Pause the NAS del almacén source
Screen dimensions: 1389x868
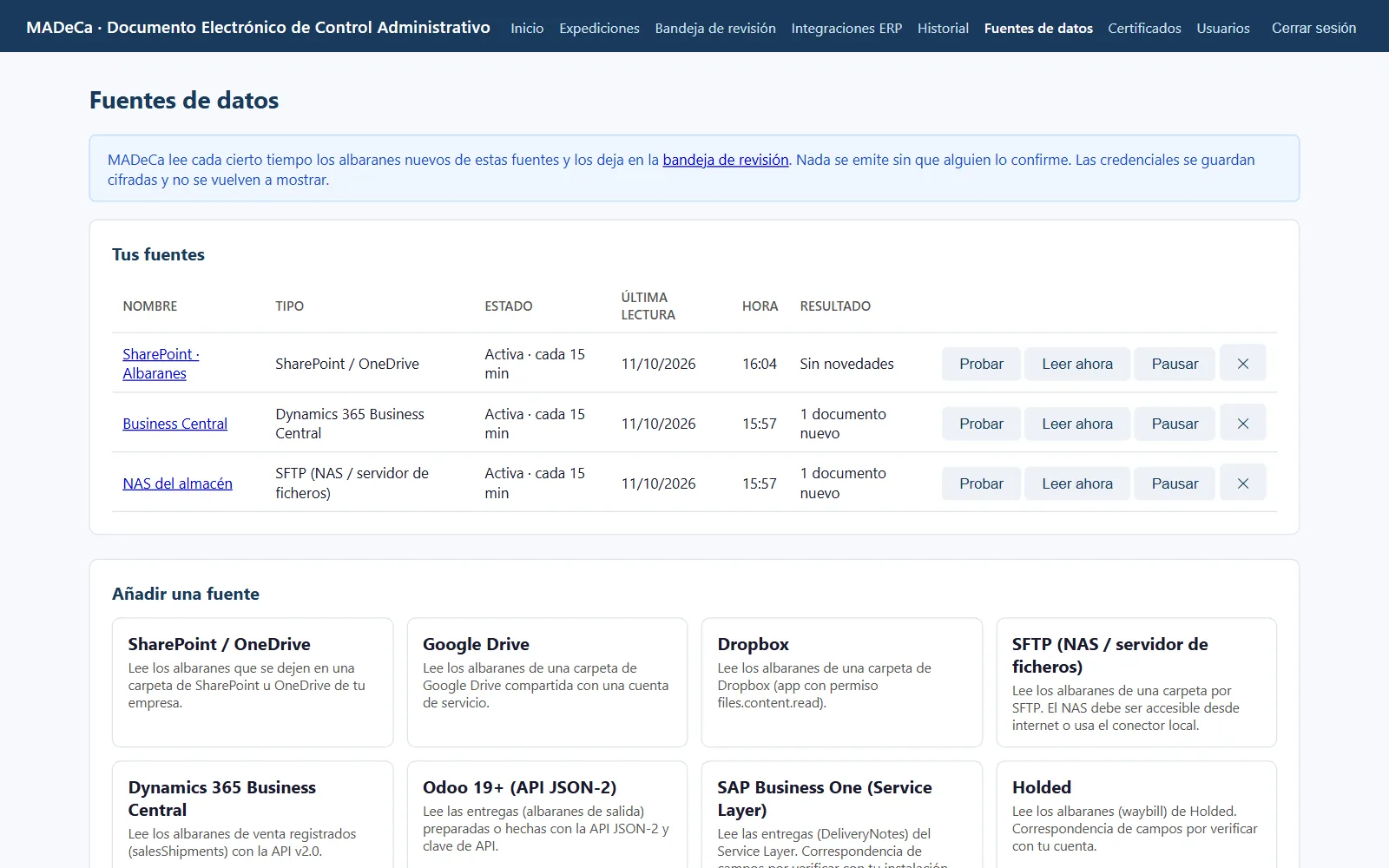click(x=1175, y=483)
